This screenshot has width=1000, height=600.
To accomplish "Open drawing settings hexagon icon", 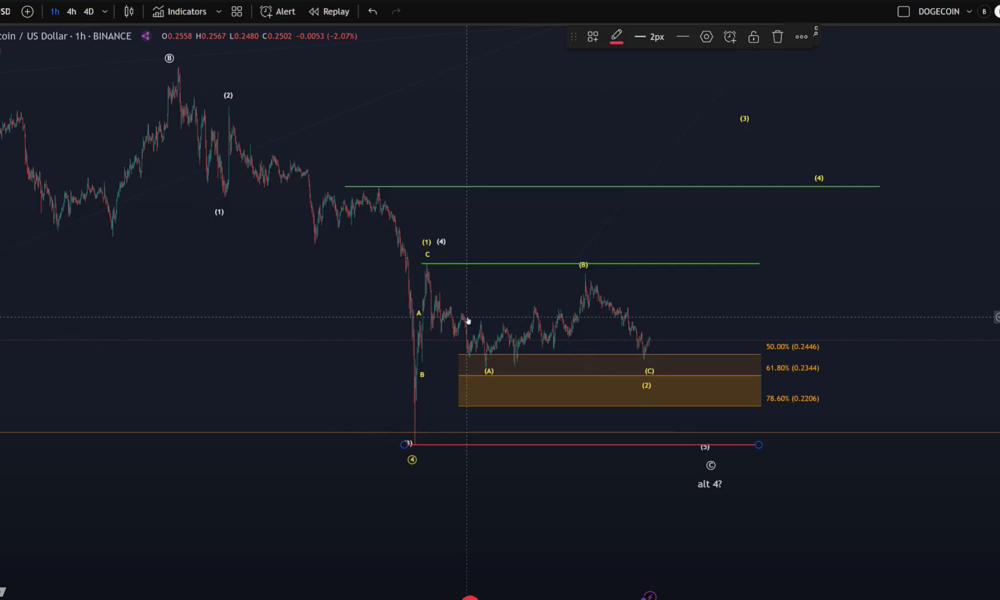I will (706, 37).
